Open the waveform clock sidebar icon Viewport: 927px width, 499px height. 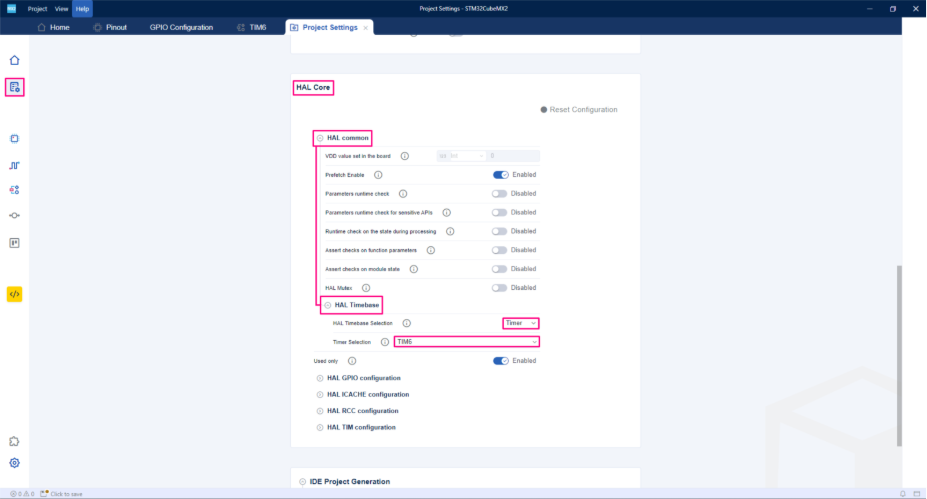point(14,166)
